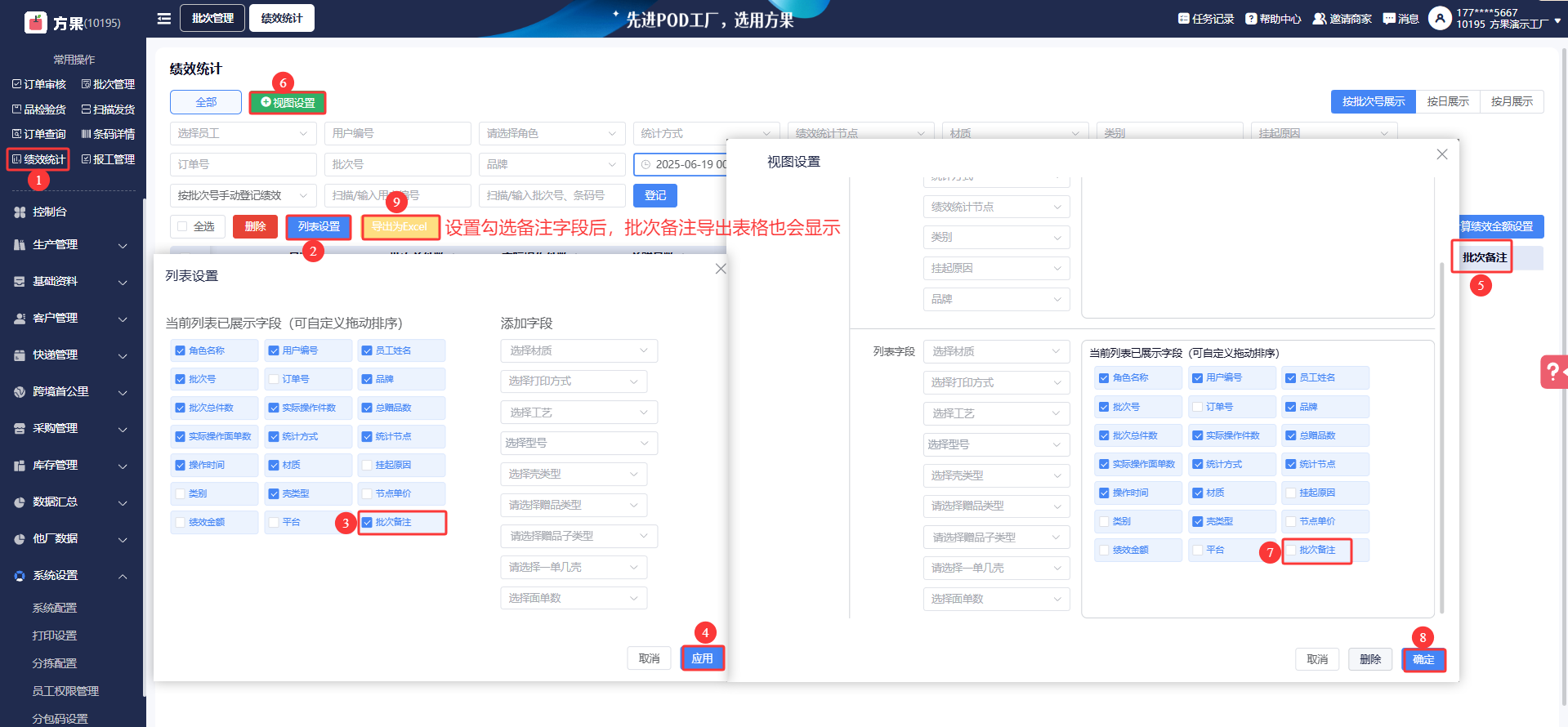Switch to 按月展示 tab
The height and width of the screenshot is (727, 1568).
pyautogui.click(x=1512, y=101)
